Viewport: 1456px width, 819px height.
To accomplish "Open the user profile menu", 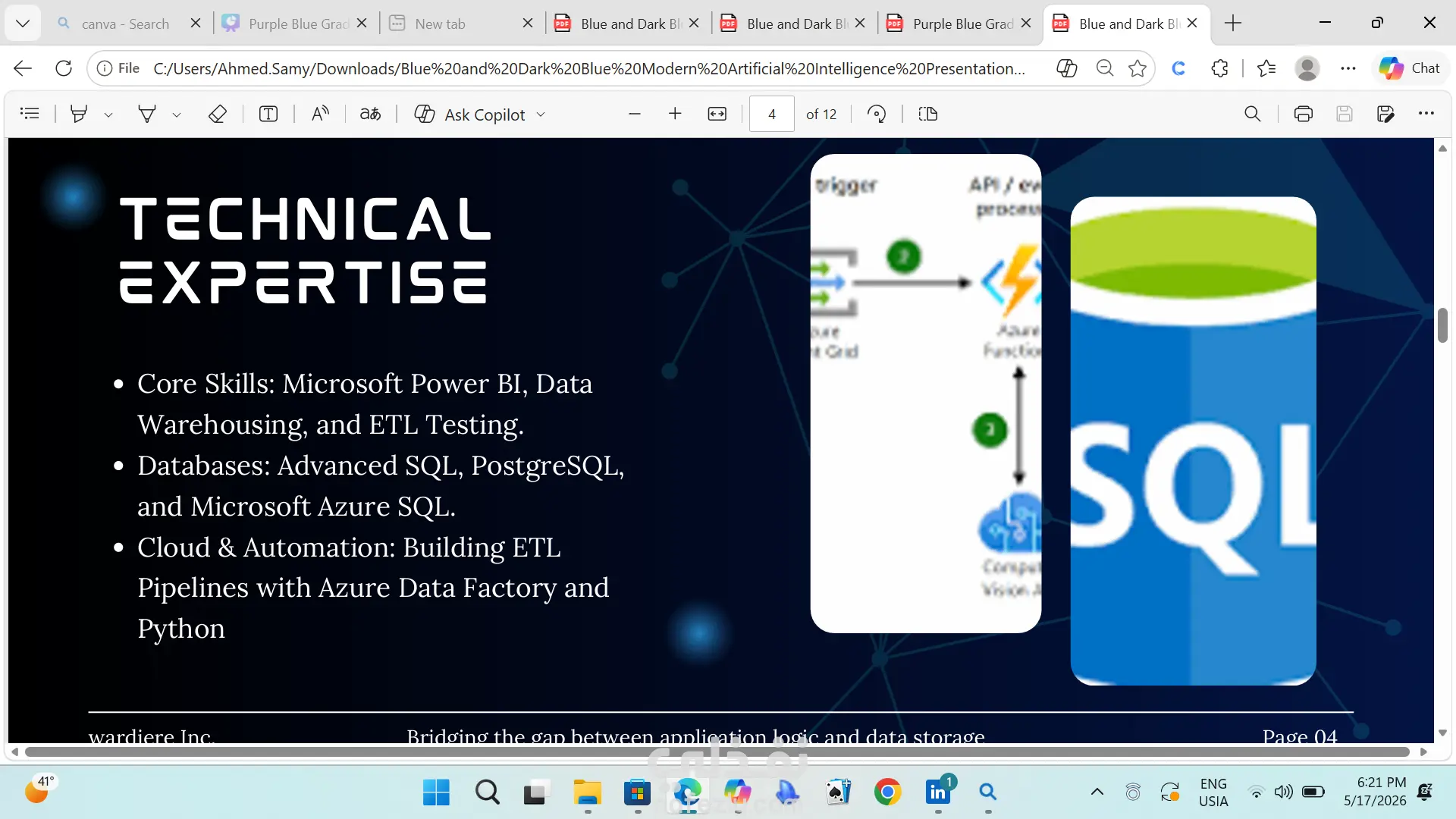I will pyautogui.click(x=1307, y=68).
